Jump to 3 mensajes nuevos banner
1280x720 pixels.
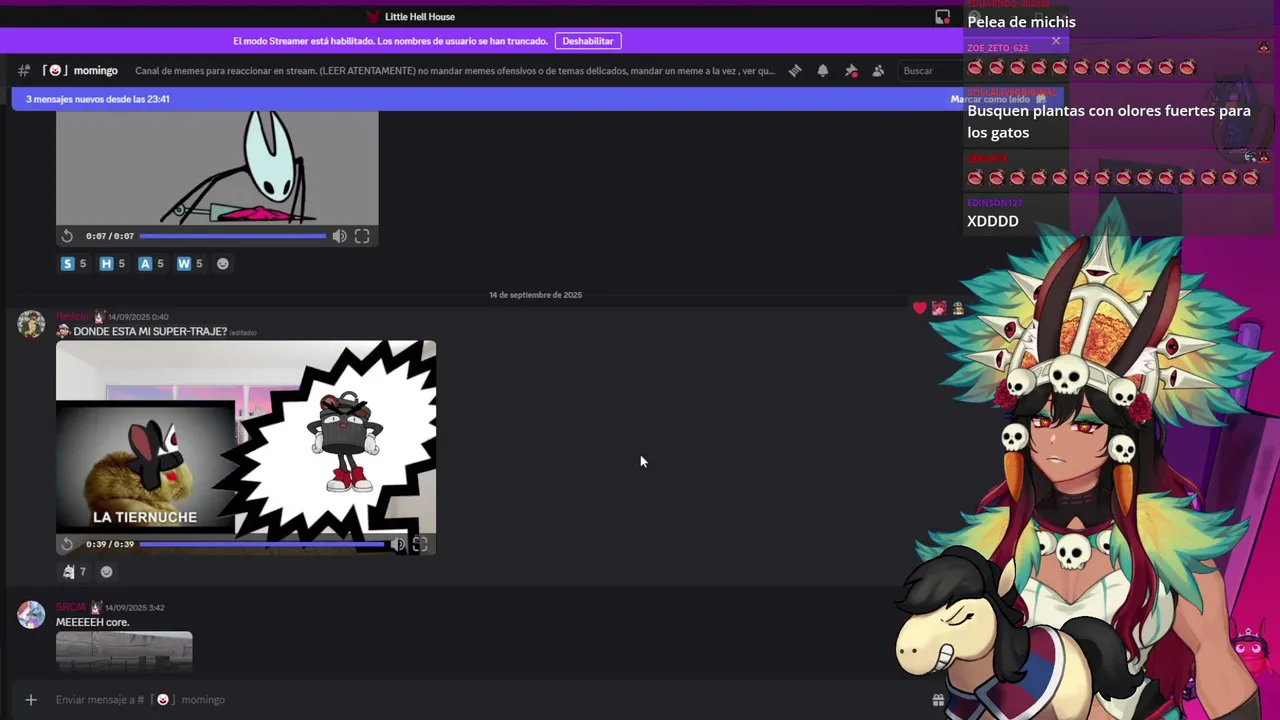tap(98, 99)
